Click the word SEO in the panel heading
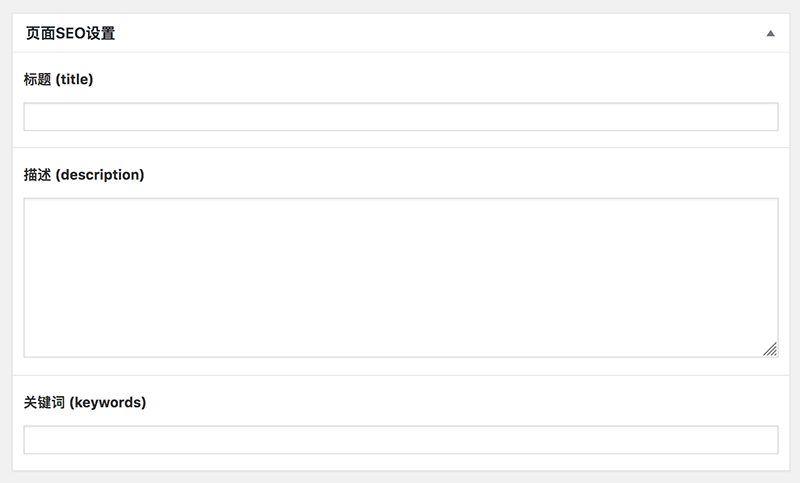Viewport: 800px width, 483px height. pyautogui.click(x=70, y=33)
